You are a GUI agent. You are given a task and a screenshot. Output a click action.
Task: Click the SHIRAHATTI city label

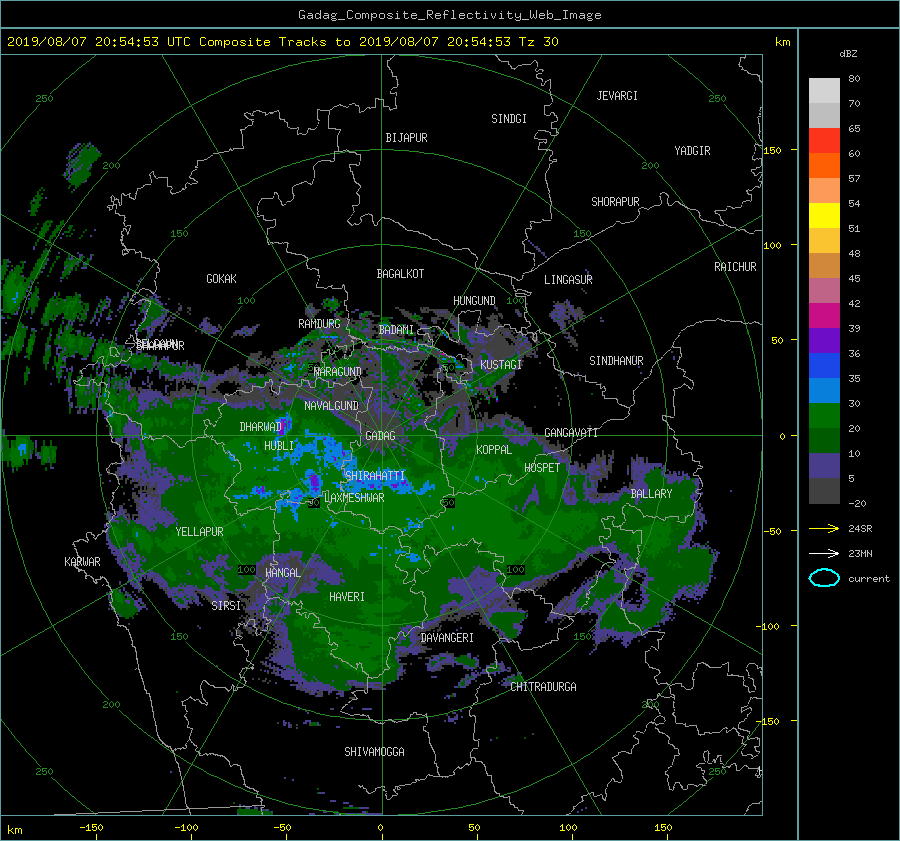coord(375,475)
